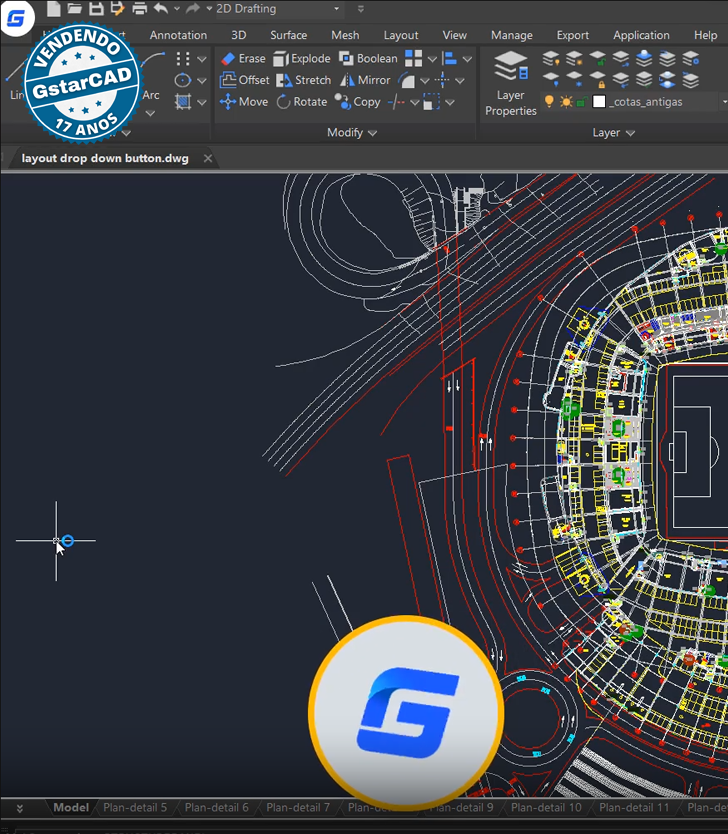This screenshot has width=728, height=834.
Task: Select the Mirror tool
Action: [x=365, y=80]
